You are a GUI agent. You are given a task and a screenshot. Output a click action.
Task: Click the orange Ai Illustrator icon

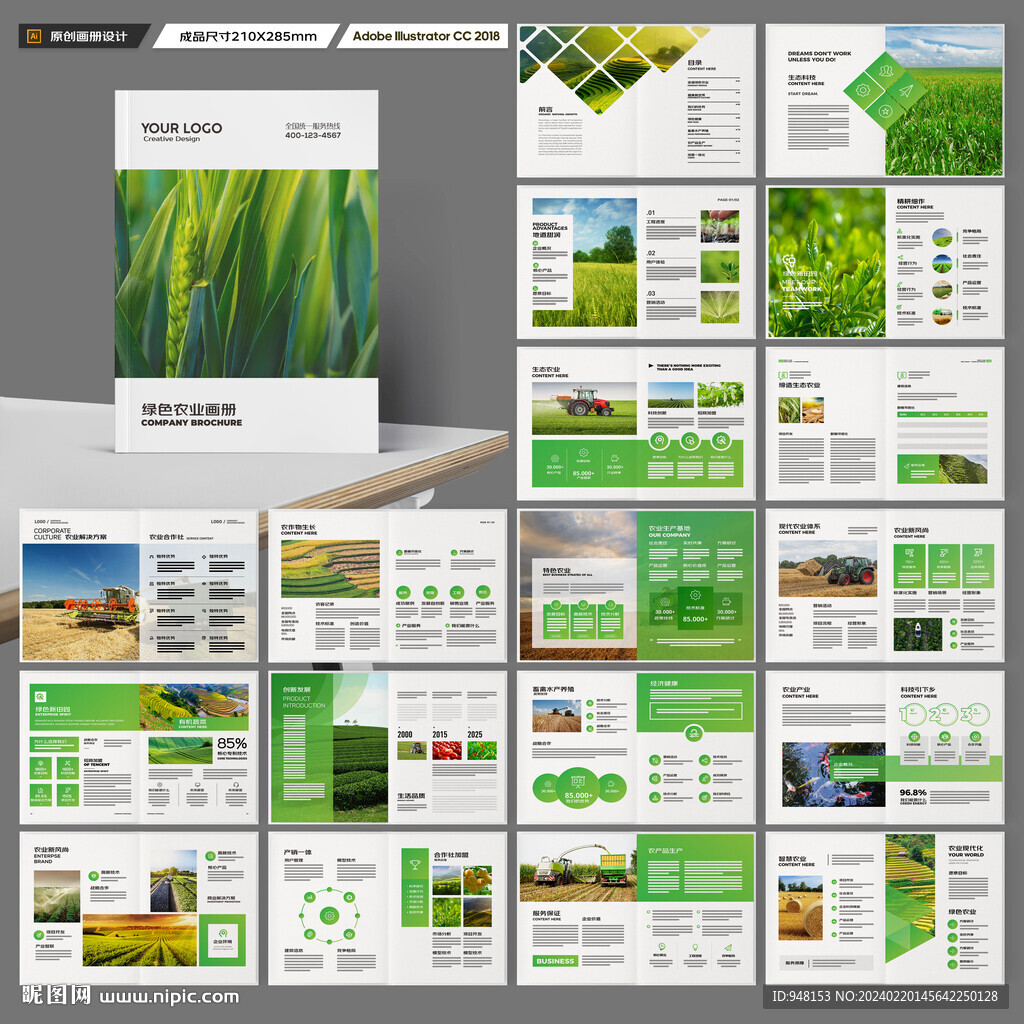click(34, 36)
